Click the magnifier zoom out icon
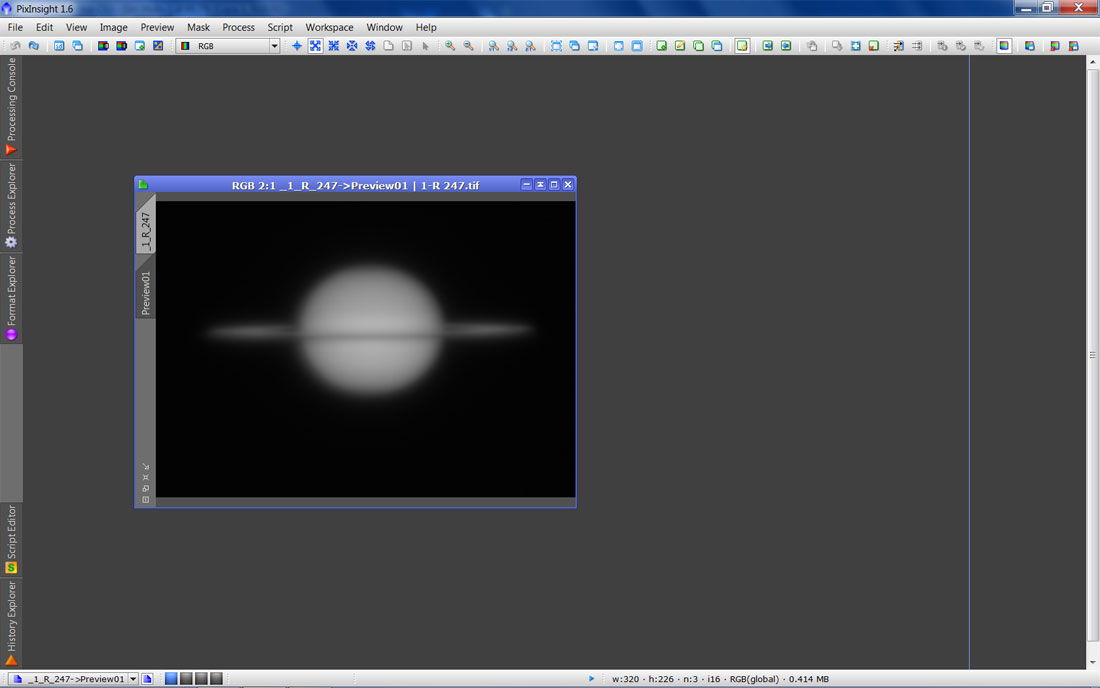Screen dimensions: 1100x688 tap(469, 46)
